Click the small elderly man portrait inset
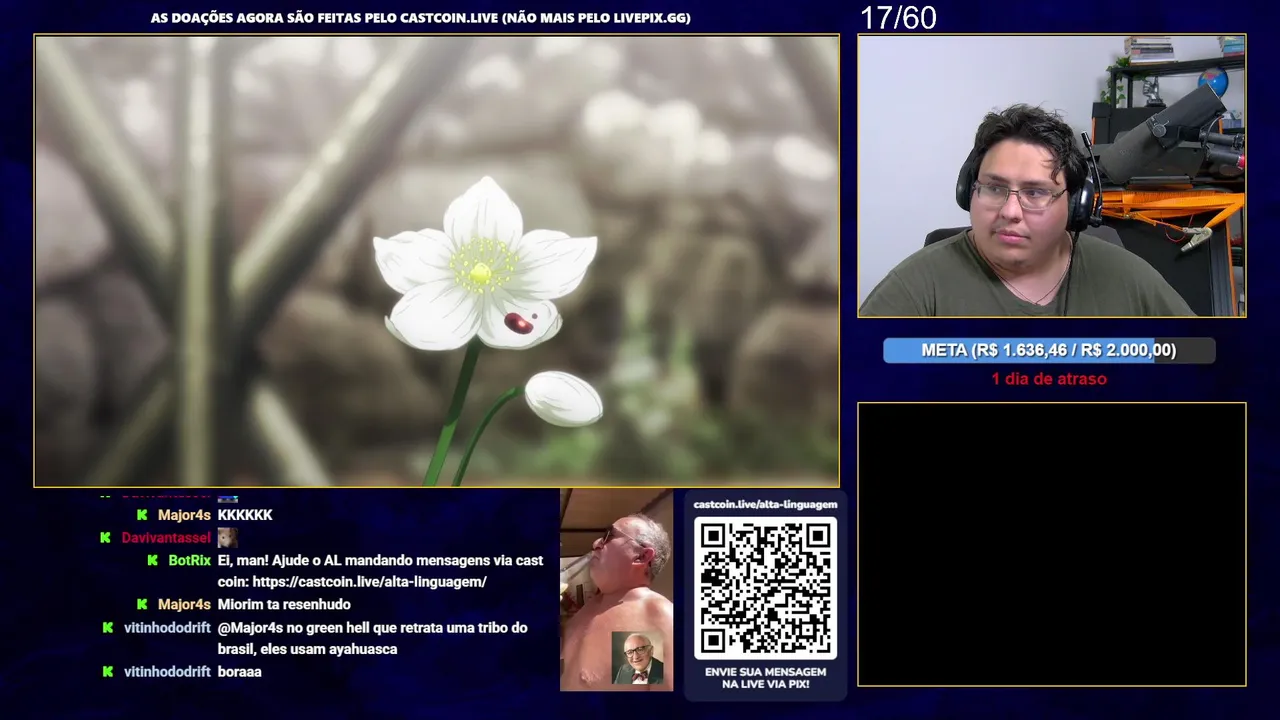The image size is (1280, 720). [637, 657]
